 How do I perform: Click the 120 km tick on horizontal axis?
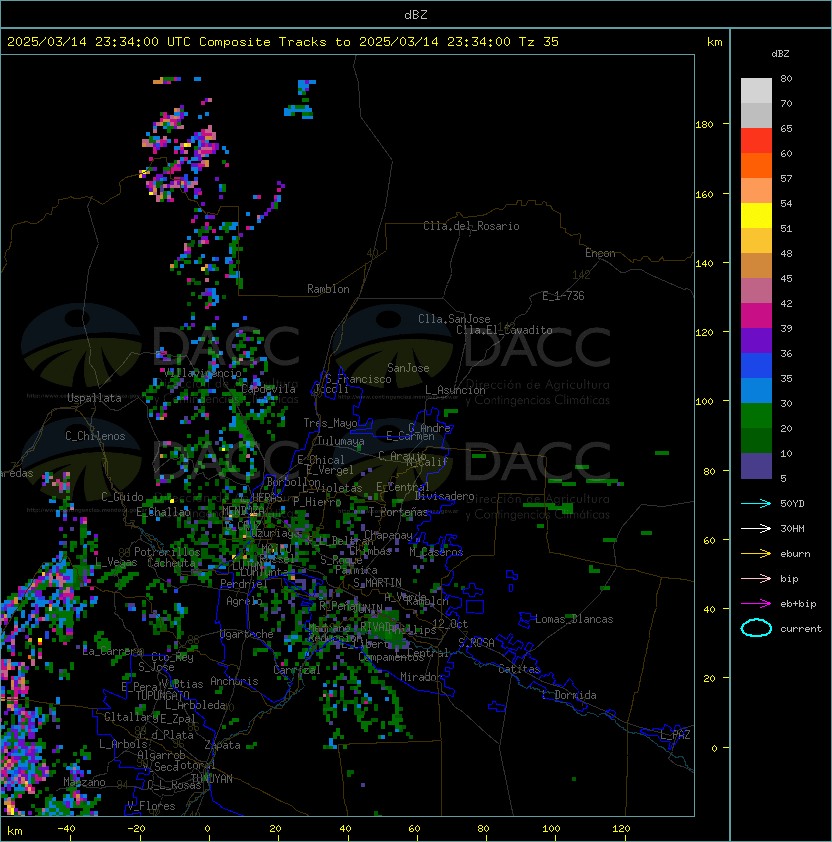click(x=621, y=829)
